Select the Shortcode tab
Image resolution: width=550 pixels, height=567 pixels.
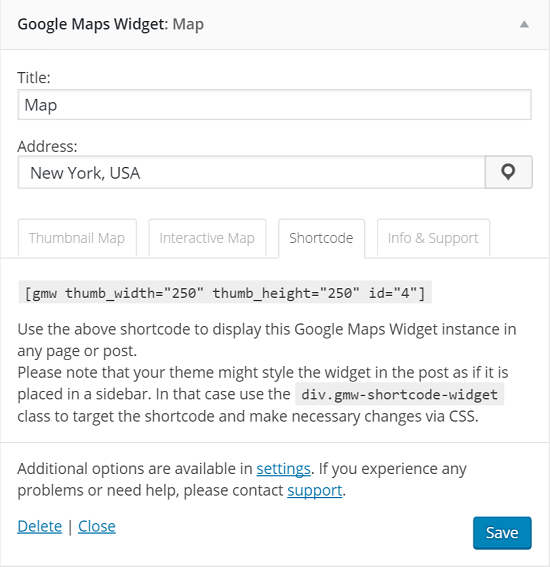click(321, 238)
